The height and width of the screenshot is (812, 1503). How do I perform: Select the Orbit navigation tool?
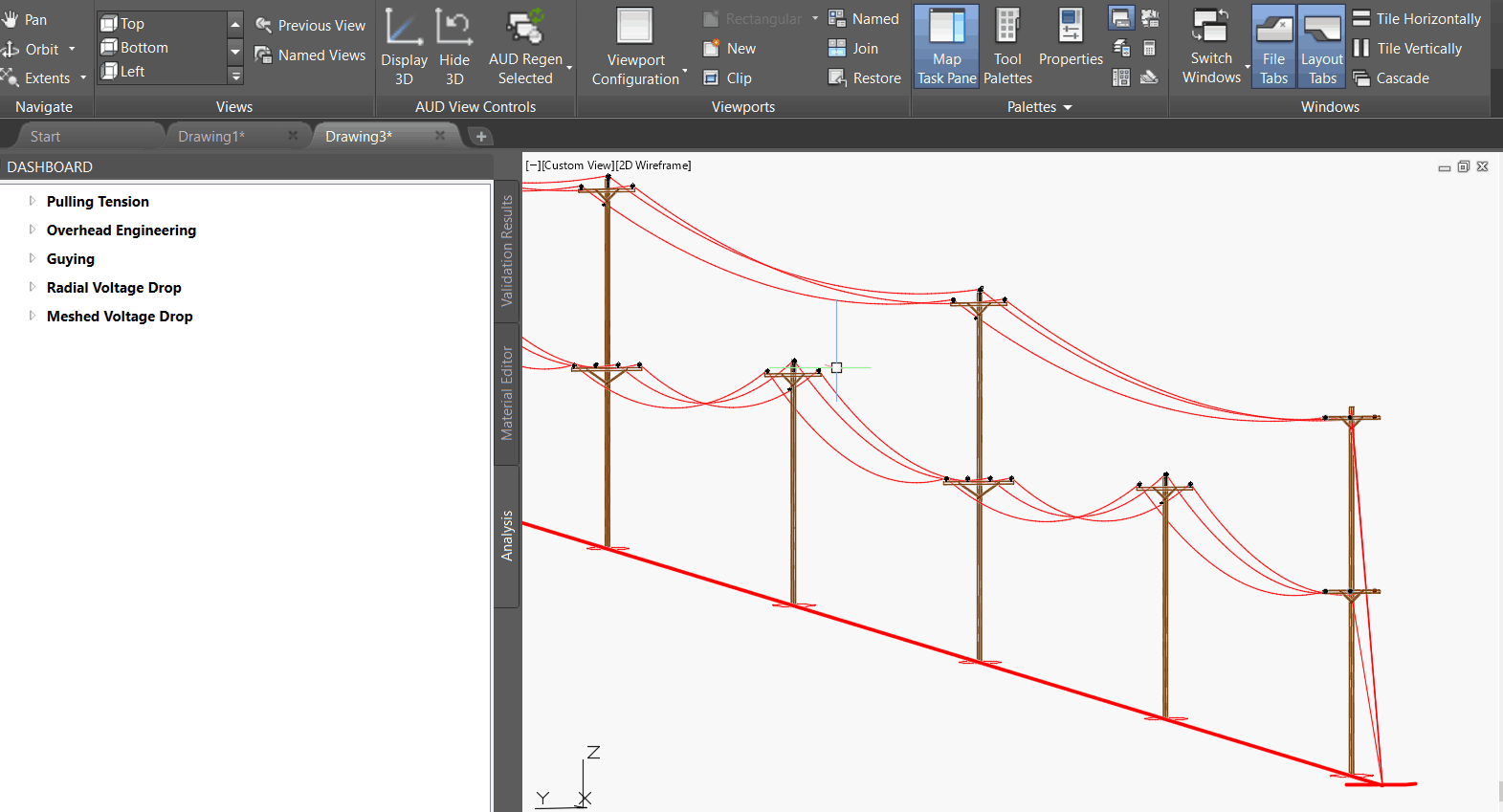point(38,49)
